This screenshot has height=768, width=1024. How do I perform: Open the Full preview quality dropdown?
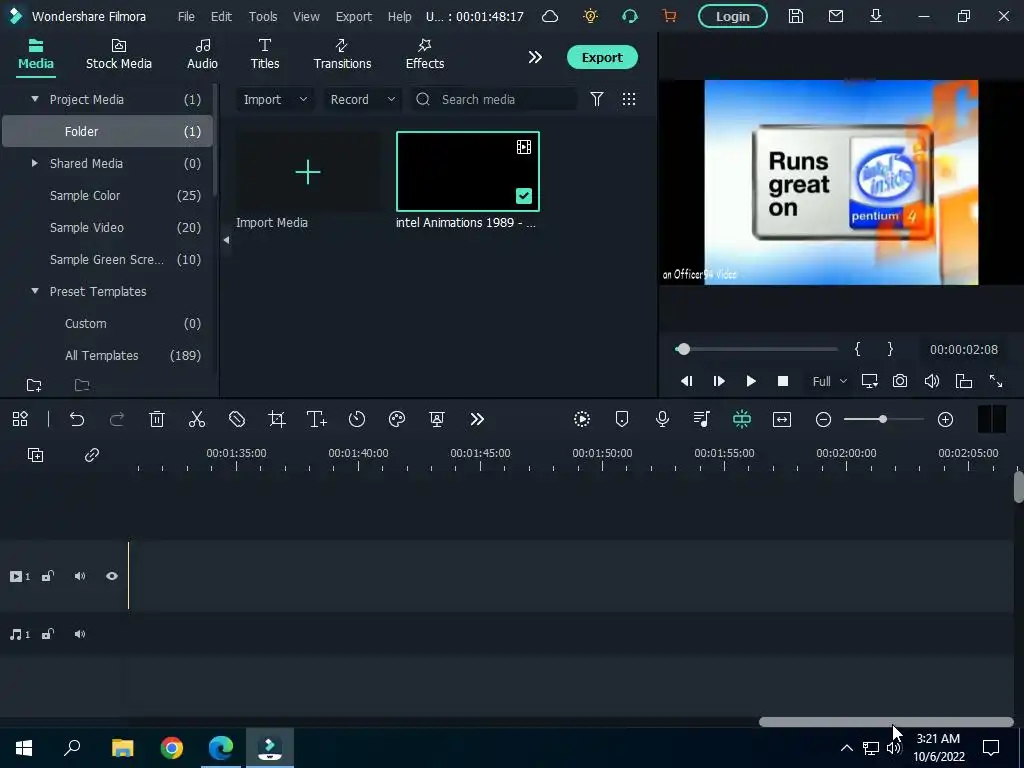tap(829, 381)
